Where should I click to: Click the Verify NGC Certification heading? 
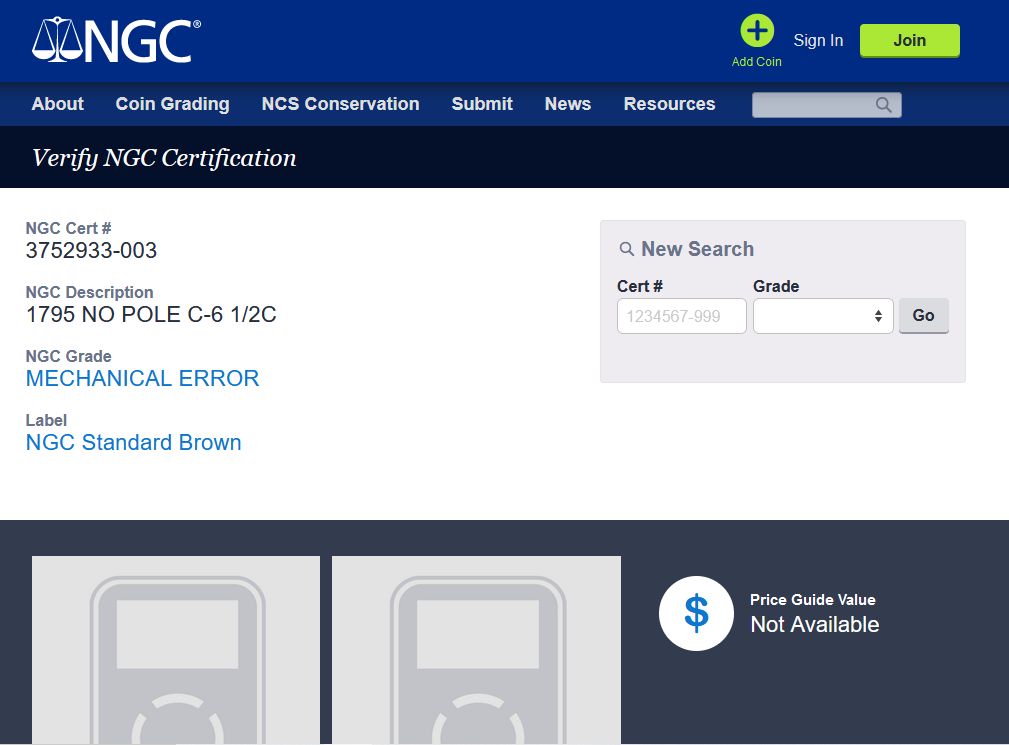coord(164,158)
